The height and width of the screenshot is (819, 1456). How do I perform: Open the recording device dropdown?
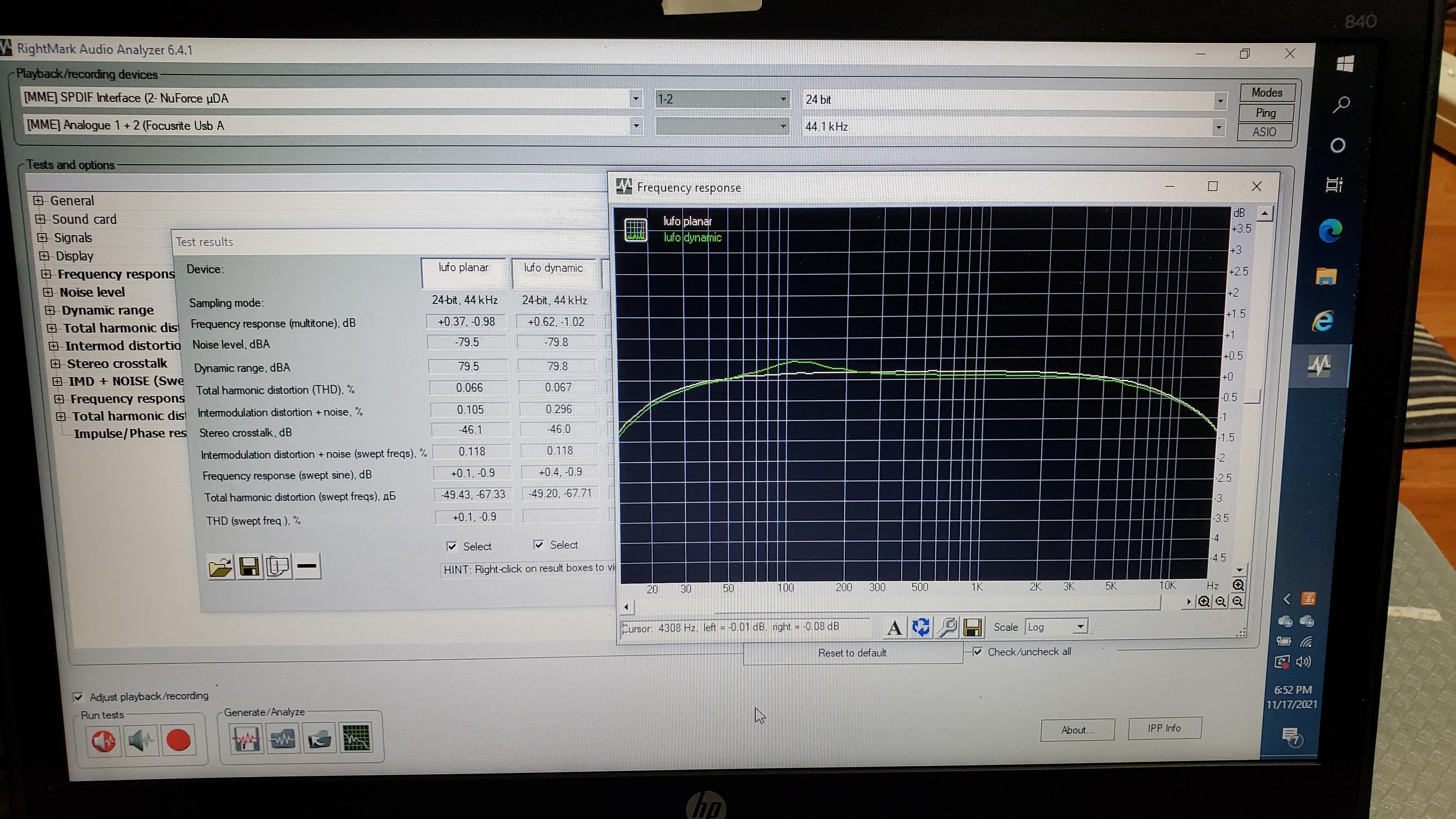(x=636, y=125)
